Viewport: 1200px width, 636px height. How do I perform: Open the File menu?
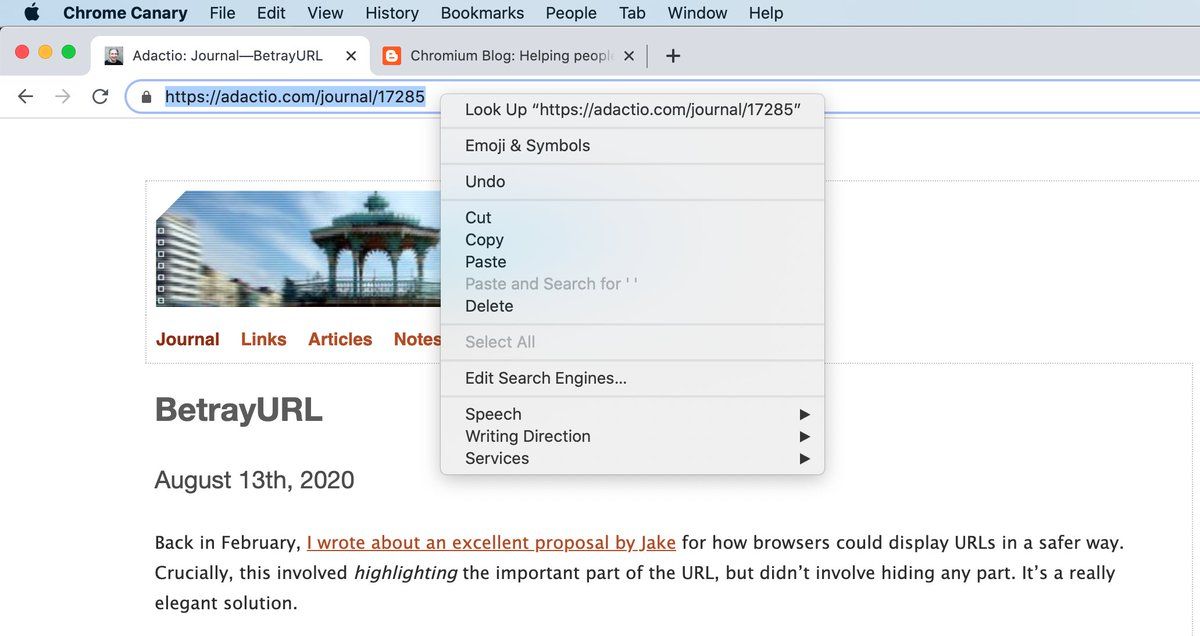[x=222, y=13]
